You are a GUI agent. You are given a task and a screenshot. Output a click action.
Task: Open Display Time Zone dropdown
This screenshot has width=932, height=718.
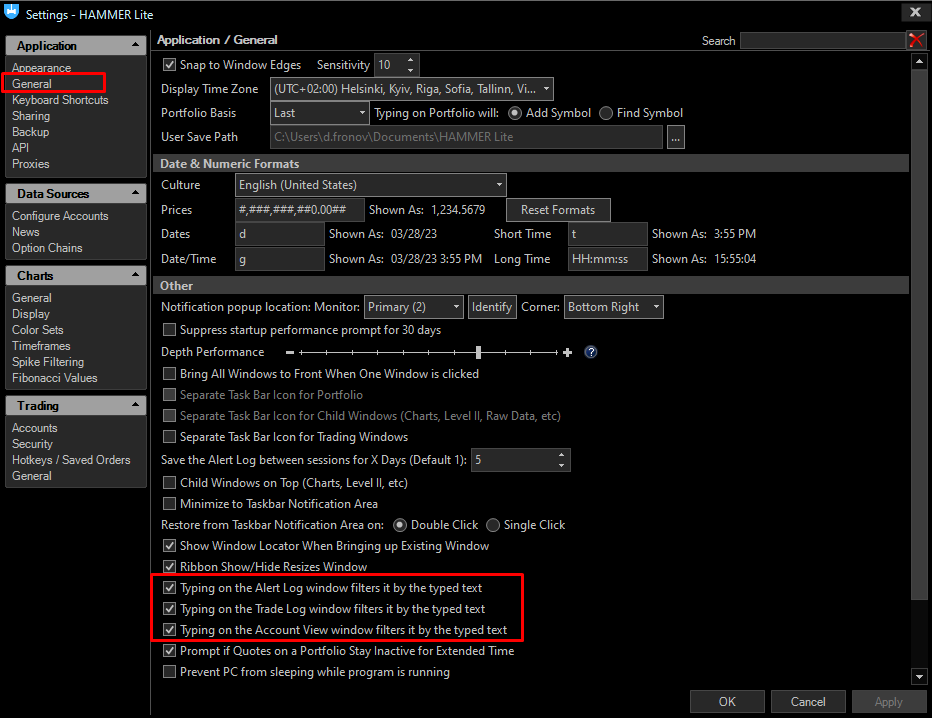click(411, 89)
